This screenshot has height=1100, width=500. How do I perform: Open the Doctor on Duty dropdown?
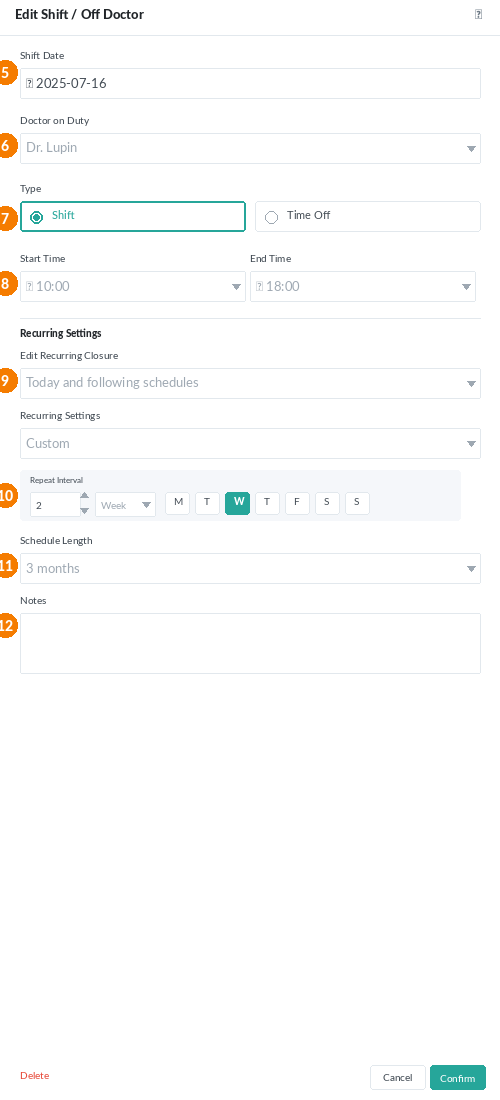[x=250, y=149]
